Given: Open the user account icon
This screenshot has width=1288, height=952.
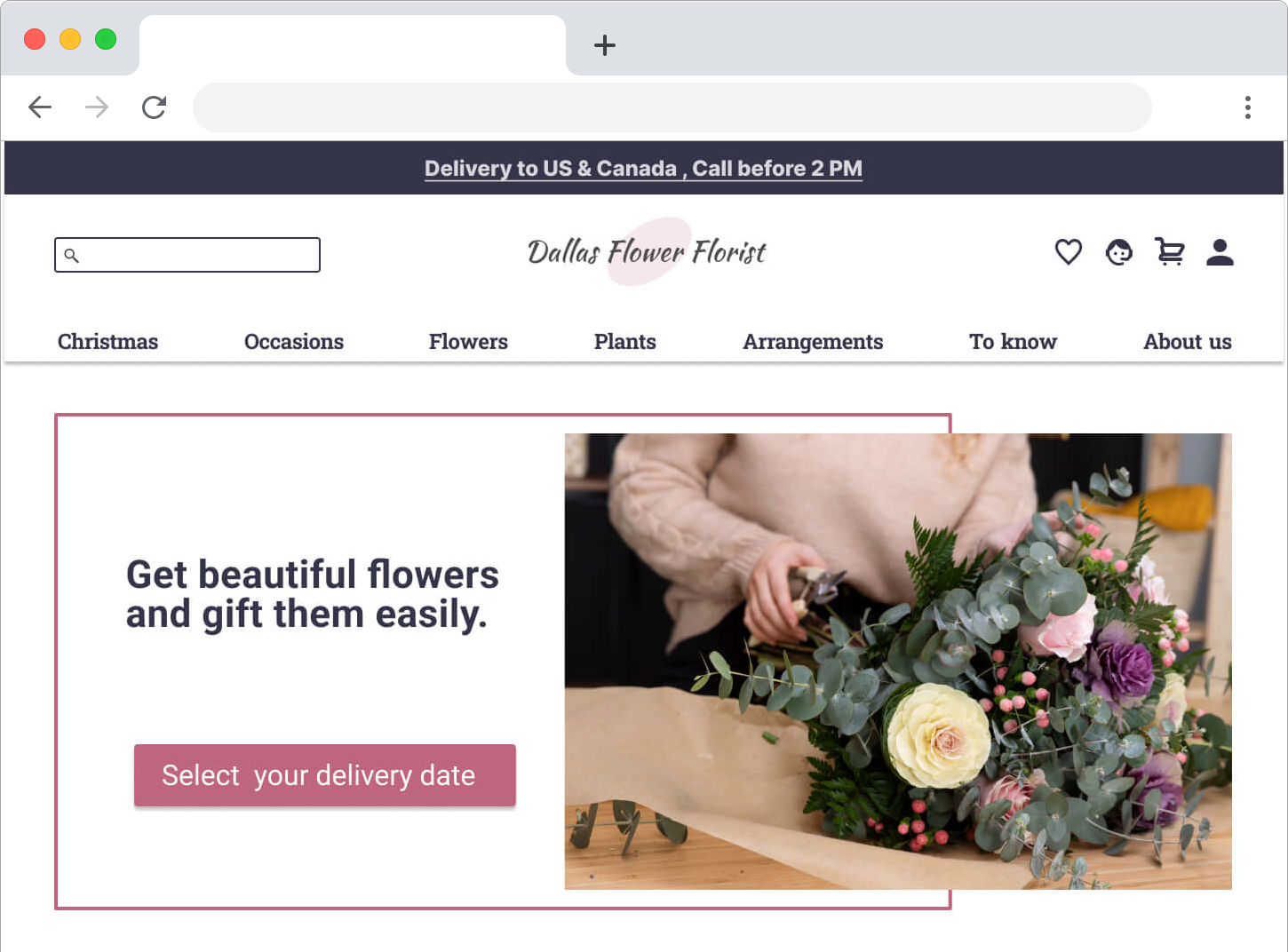Looking at the screenshot, I should coord(1220,252).
